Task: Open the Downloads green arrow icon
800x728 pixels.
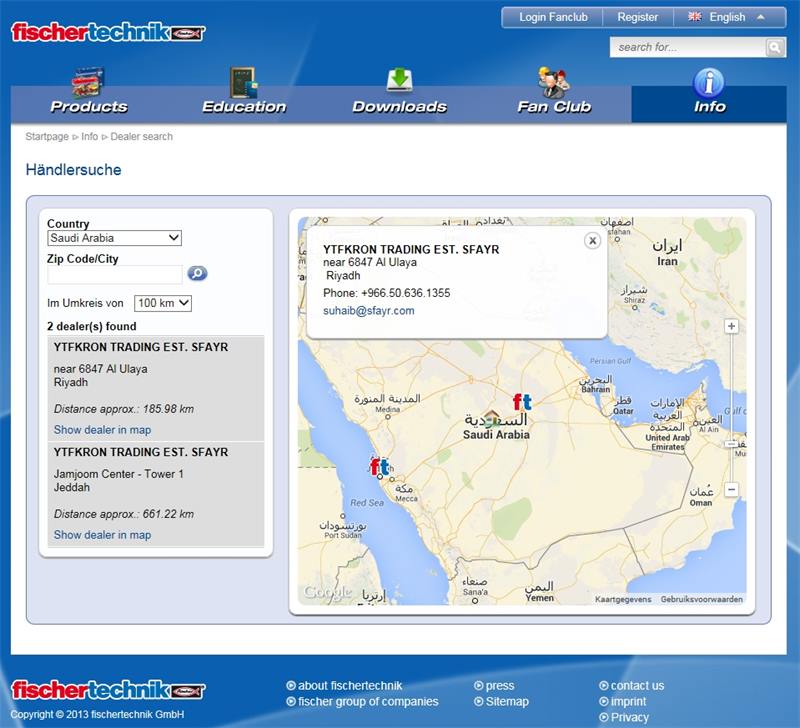Action: [399, 80]
